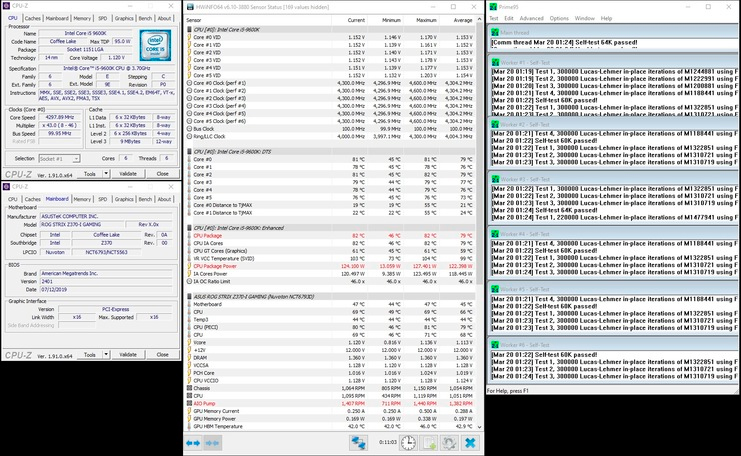
Task: Click Worker #6 Self-Test window icon
Action: point(495,344)
